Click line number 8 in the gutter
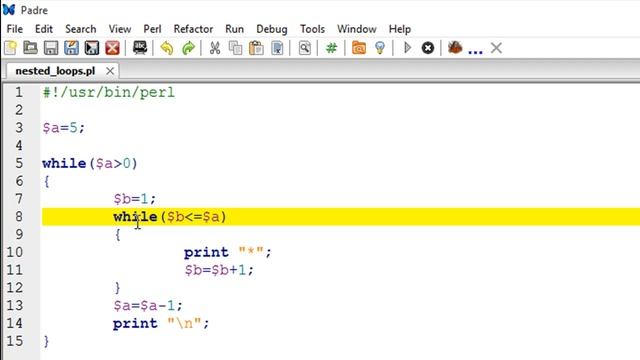This screenshot has height=360, width=640. tap(19, 217)
